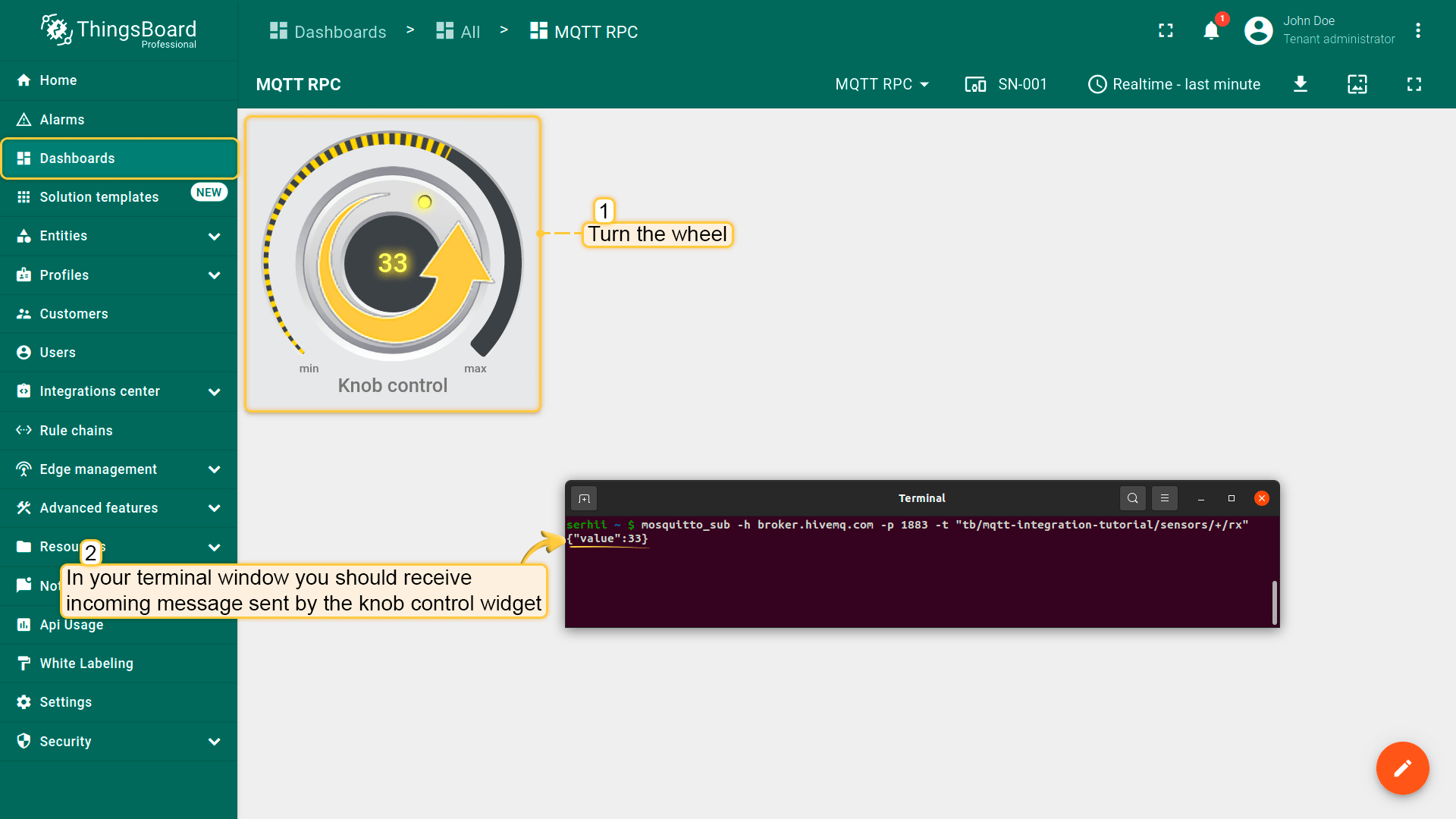Viewport: 1456px width, 819px height.
Task: Toggle dashboard fullscreen in toolbar
Action: coord(1414,84)
